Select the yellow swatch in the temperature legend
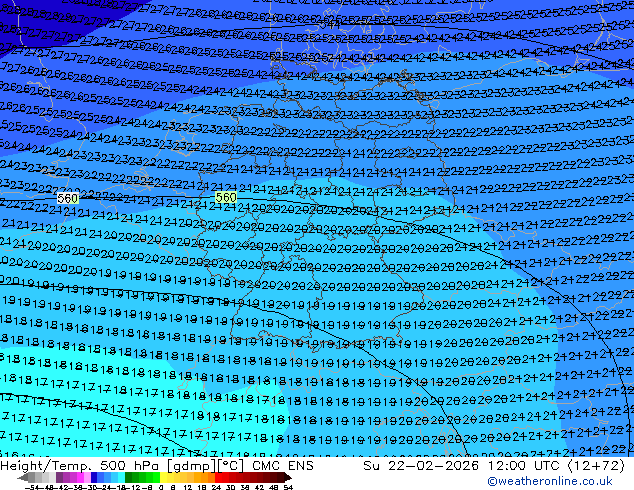 coord(163,477)
